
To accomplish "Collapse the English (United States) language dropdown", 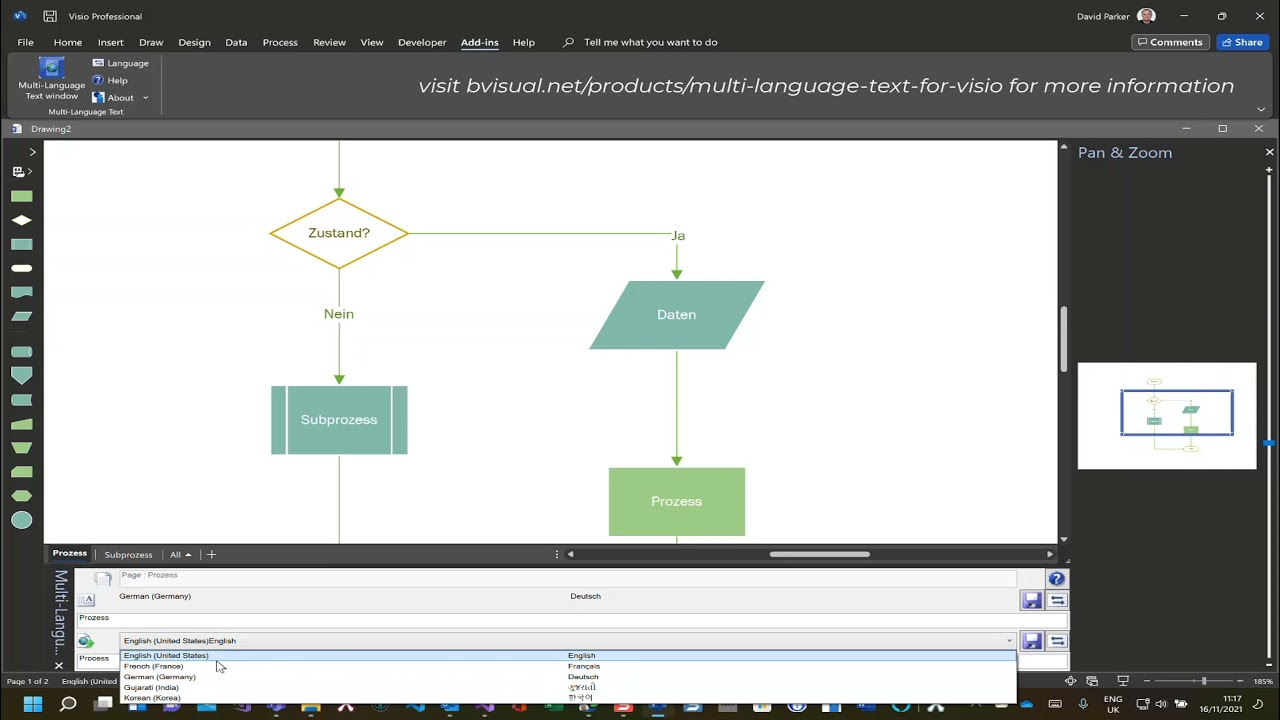I will pyautogui.click(x=1009, y=641).
